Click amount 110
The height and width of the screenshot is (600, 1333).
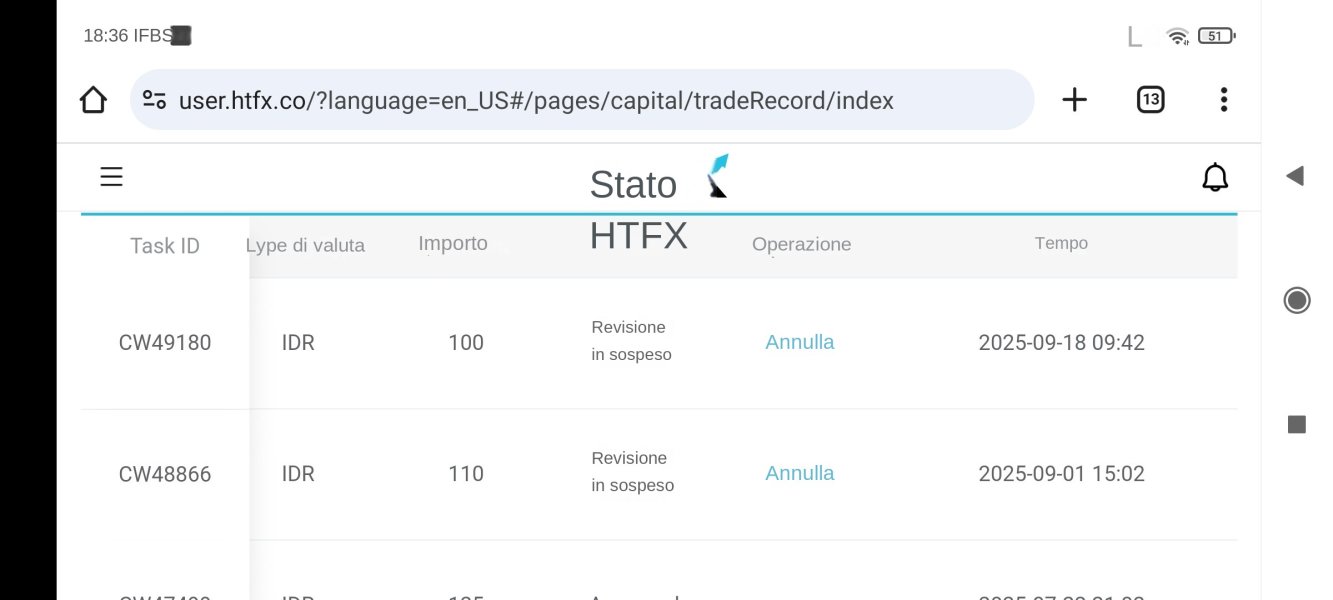click(x=466, y=474)
